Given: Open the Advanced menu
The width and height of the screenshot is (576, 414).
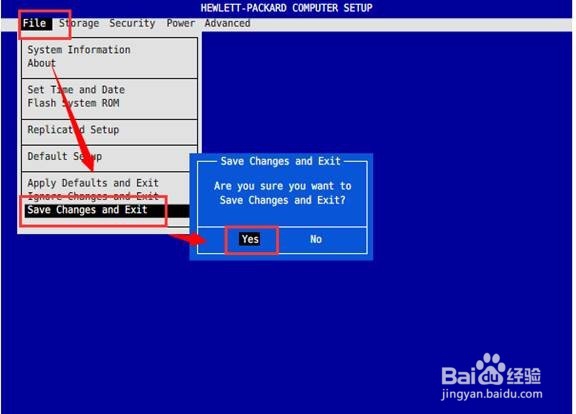Looking at the screenshot, I should (x=227, y=23).
